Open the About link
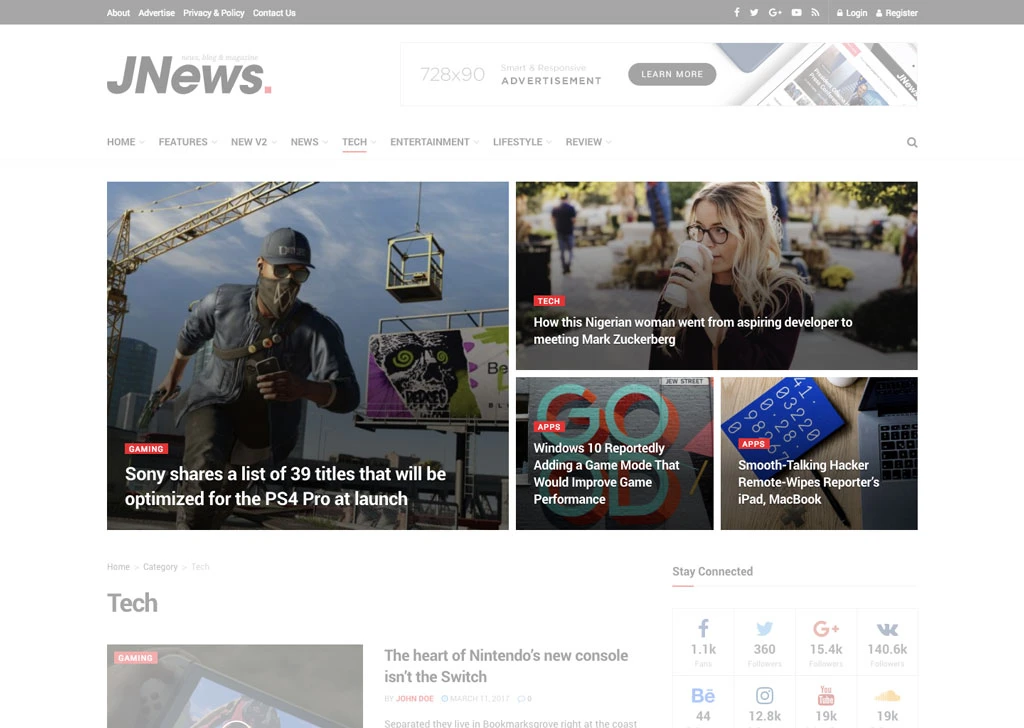The width and height of the screenshot is (1024, 728). pos(118,12)
